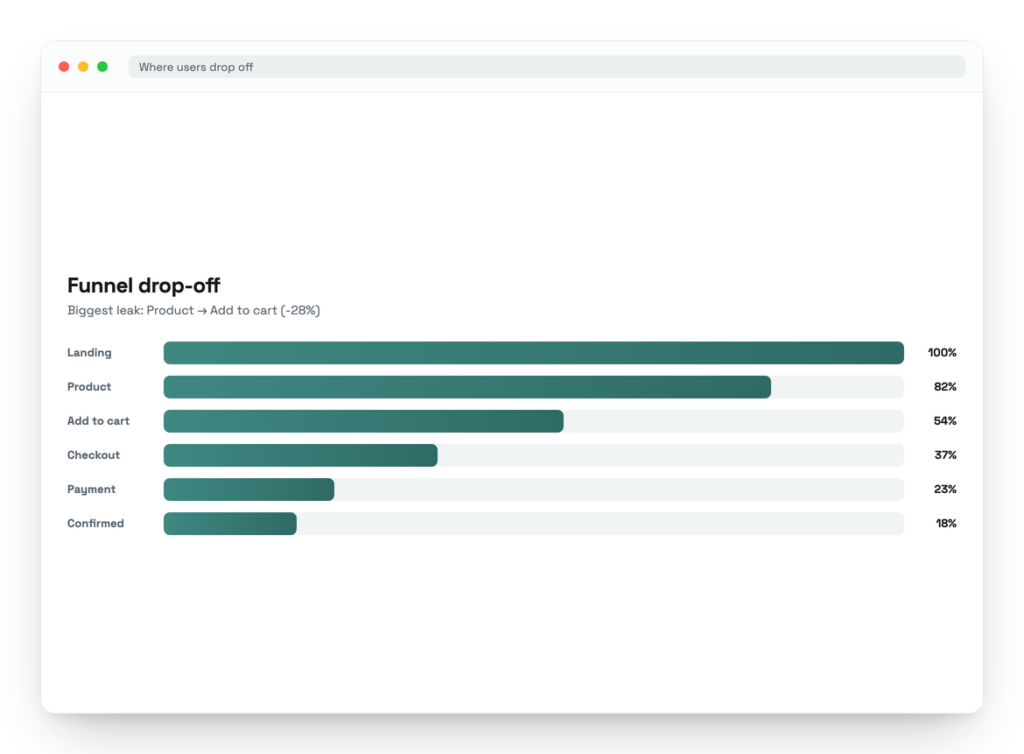1024x754 pixels.
Task: Click the yellow minimize window dot
Action: point(83,67)
